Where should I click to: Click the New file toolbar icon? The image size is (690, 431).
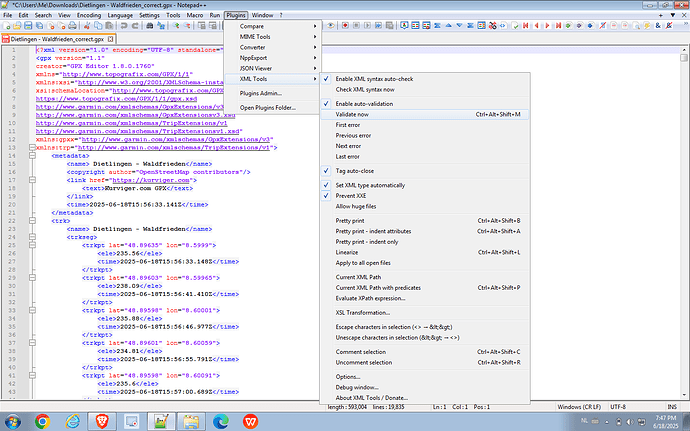pos(7,26)
